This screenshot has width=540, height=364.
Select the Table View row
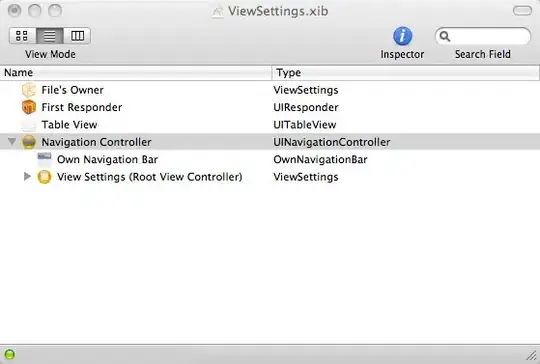[270, 125]
